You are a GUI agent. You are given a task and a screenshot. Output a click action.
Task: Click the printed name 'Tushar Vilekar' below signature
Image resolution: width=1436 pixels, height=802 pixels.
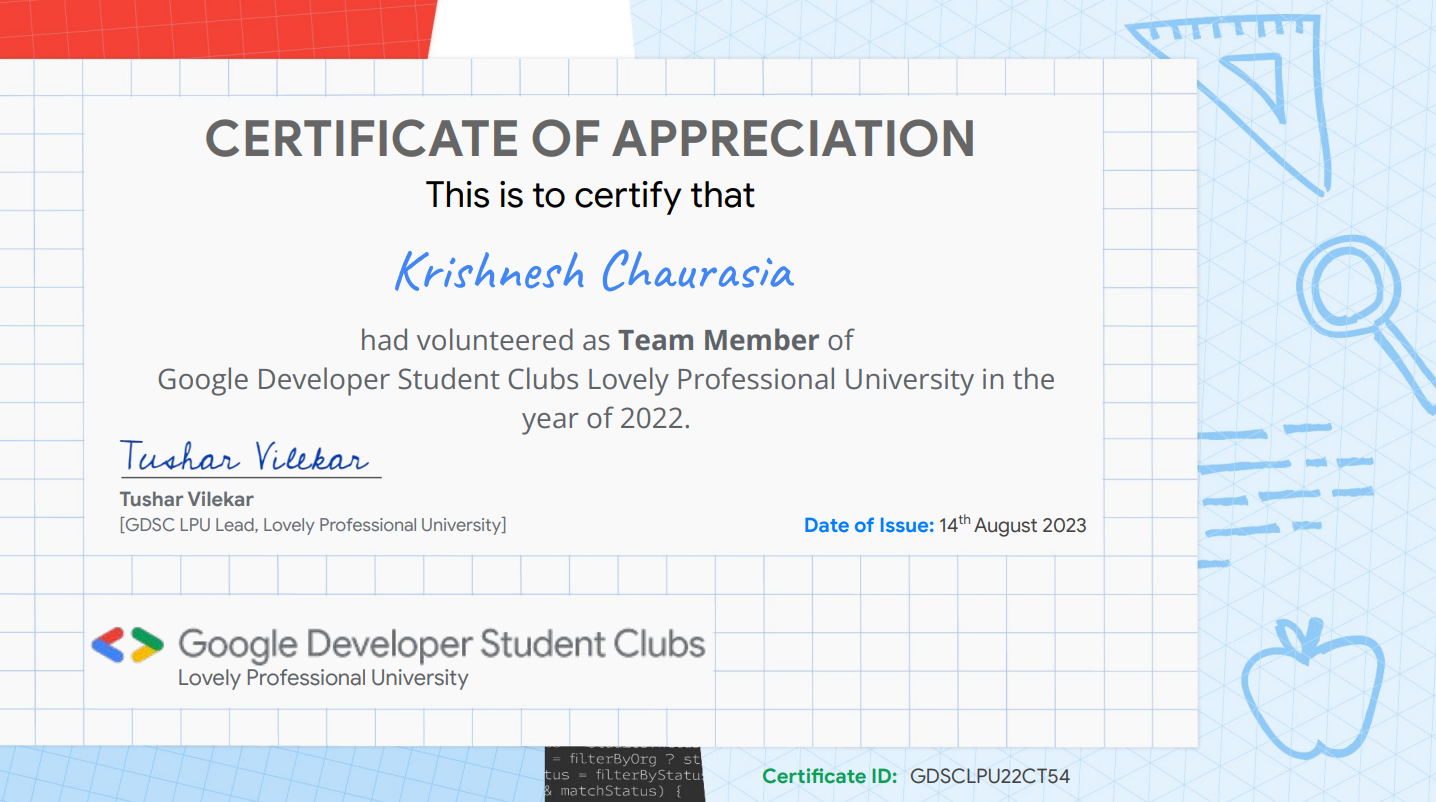187,499
